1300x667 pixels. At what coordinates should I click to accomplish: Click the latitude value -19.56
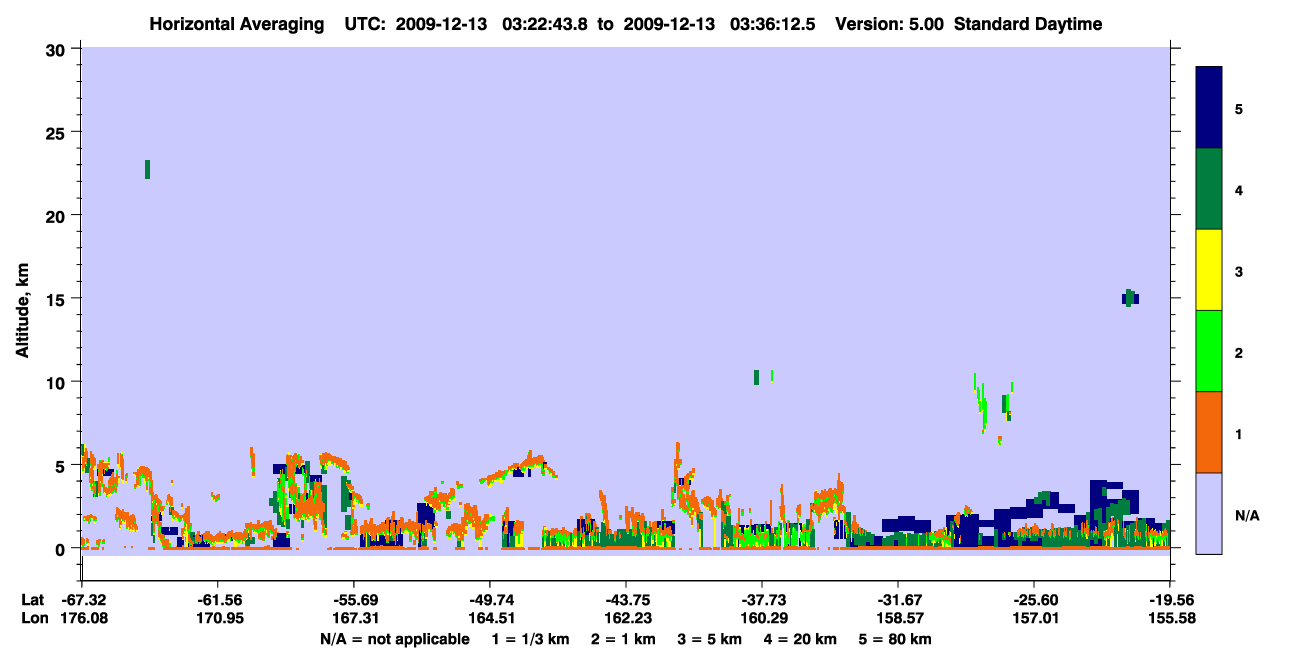(1170, 600)
